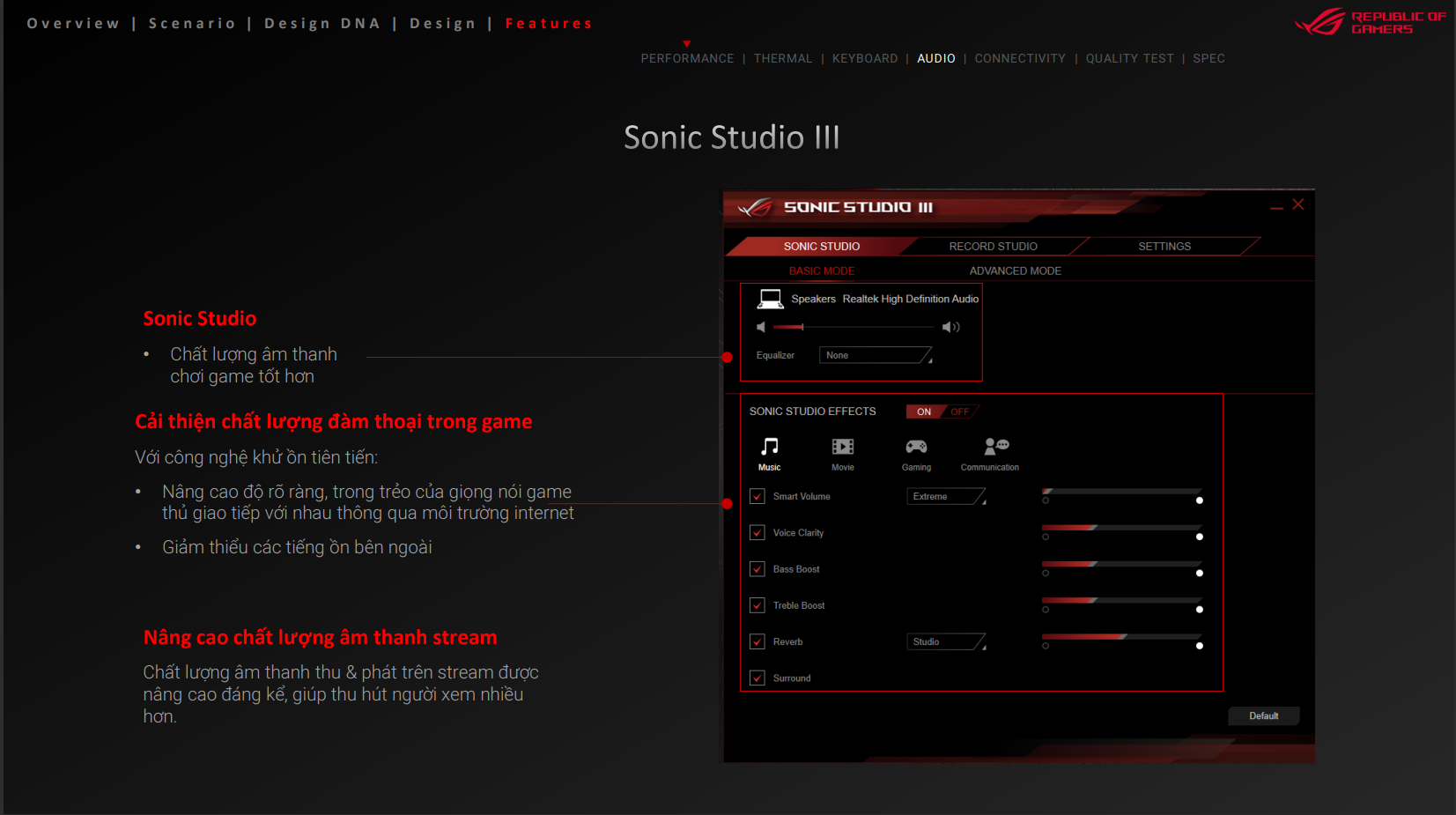1456x815 pixels.
Task: Select the Music effect icon
Action: (770, 447)
